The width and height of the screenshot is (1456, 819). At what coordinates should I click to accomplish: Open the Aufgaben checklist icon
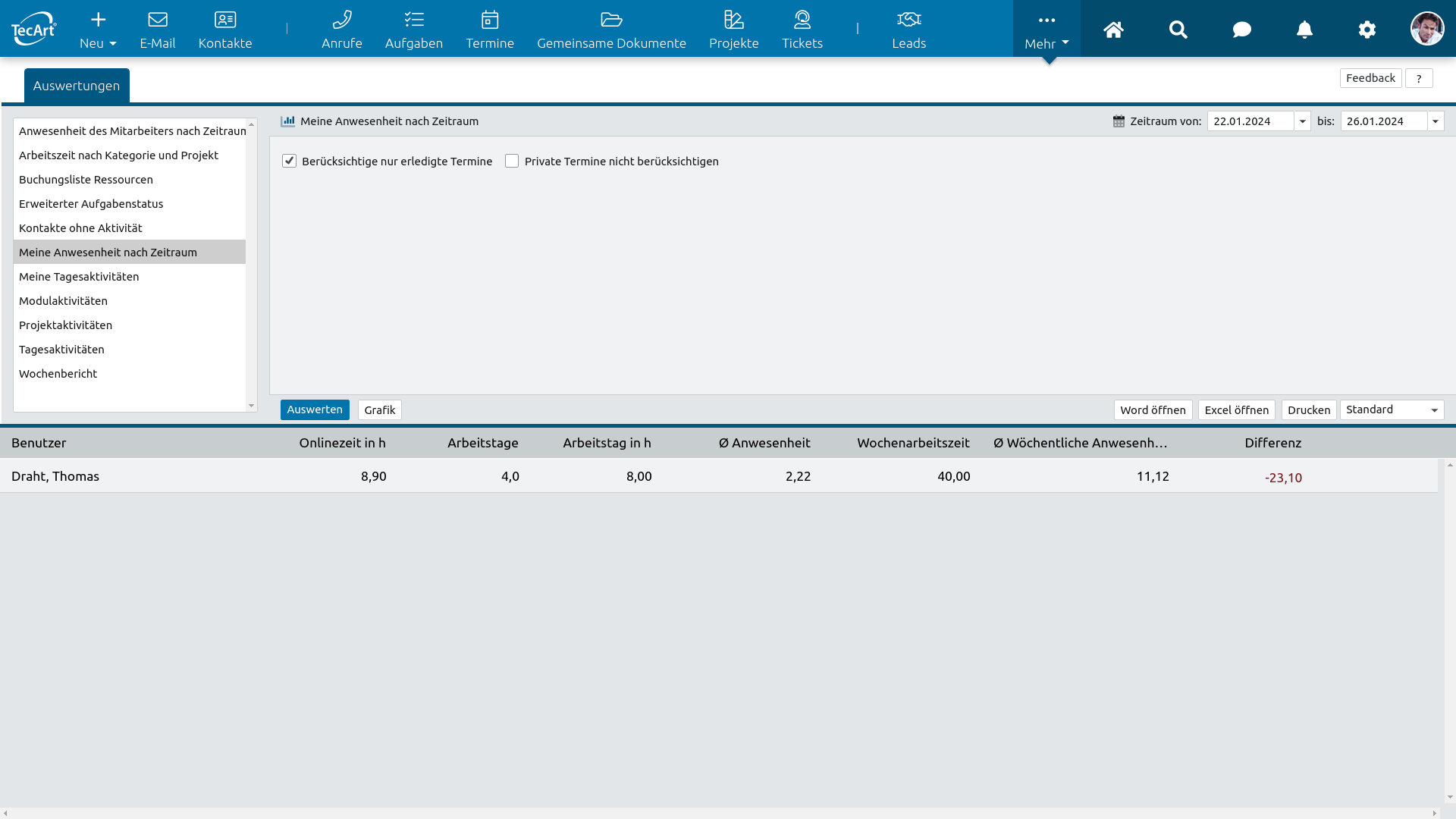click(x=413, y=20)
